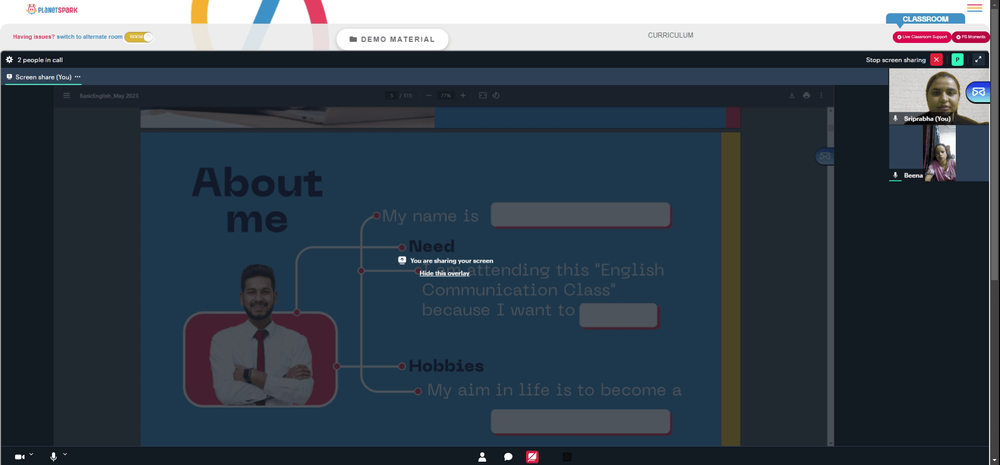The height and width of the screenshot is (465, 1000).
Task: Open the Screen share tab more options
Action: (x=78, y=77)
